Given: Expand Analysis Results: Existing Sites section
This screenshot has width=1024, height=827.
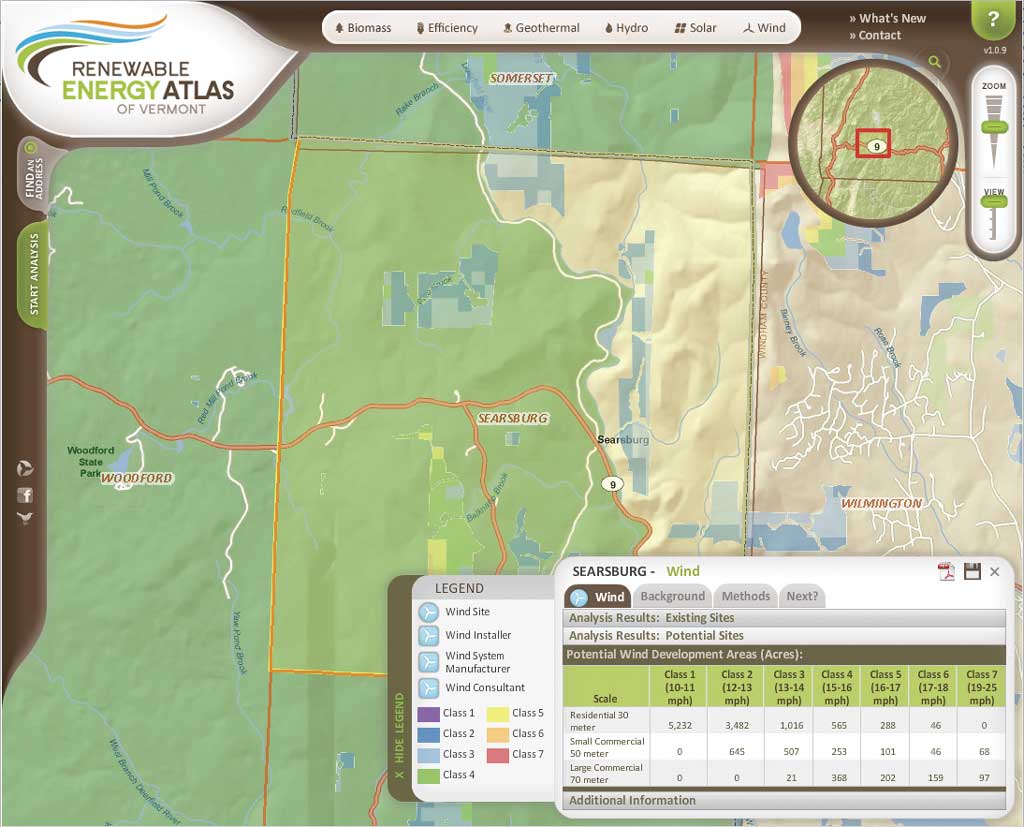Looking at the screenshot, I should [784, 618].
